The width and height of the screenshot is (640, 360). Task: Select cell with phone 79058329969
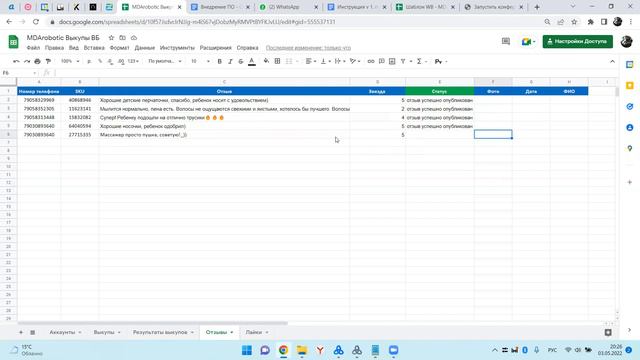(39, 100)
